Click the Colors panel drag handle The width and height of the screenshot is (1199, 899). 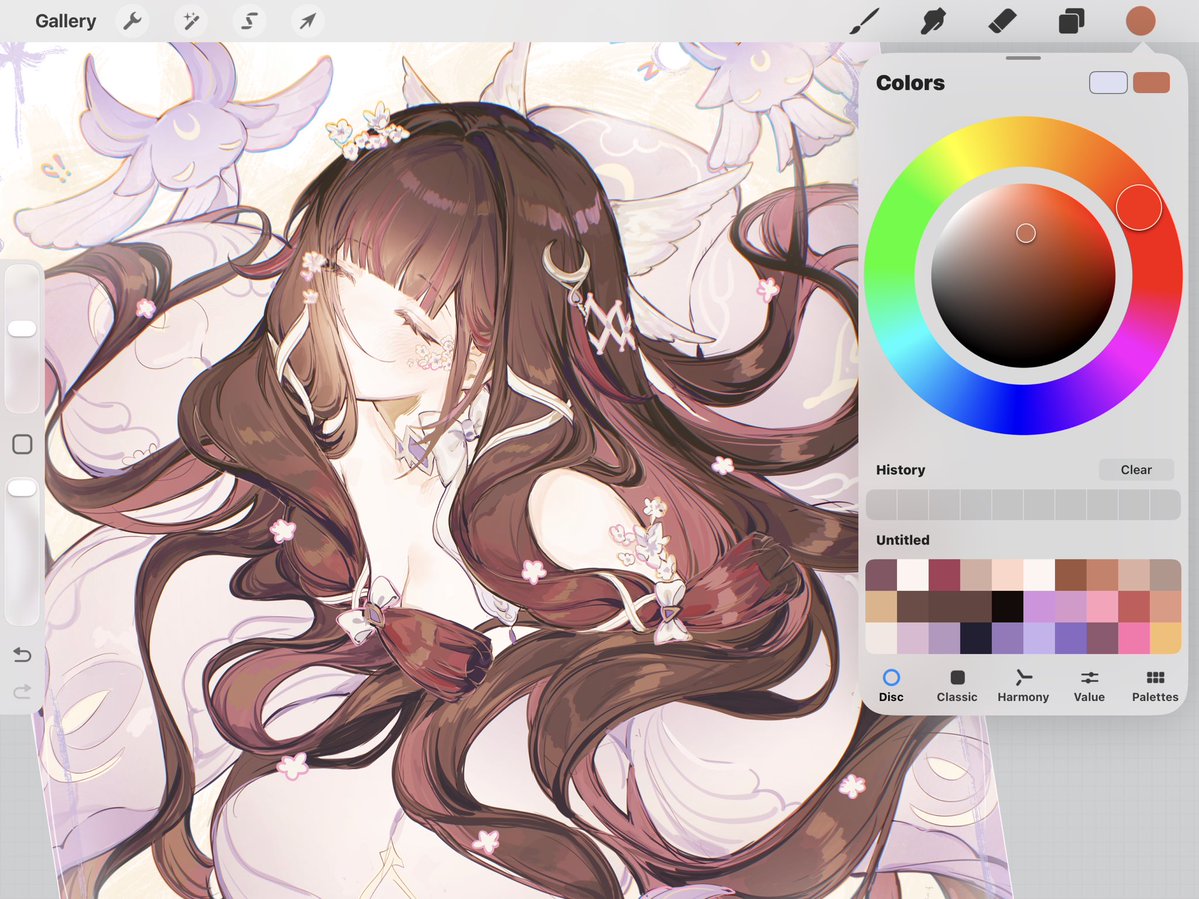click(1023, 58)
